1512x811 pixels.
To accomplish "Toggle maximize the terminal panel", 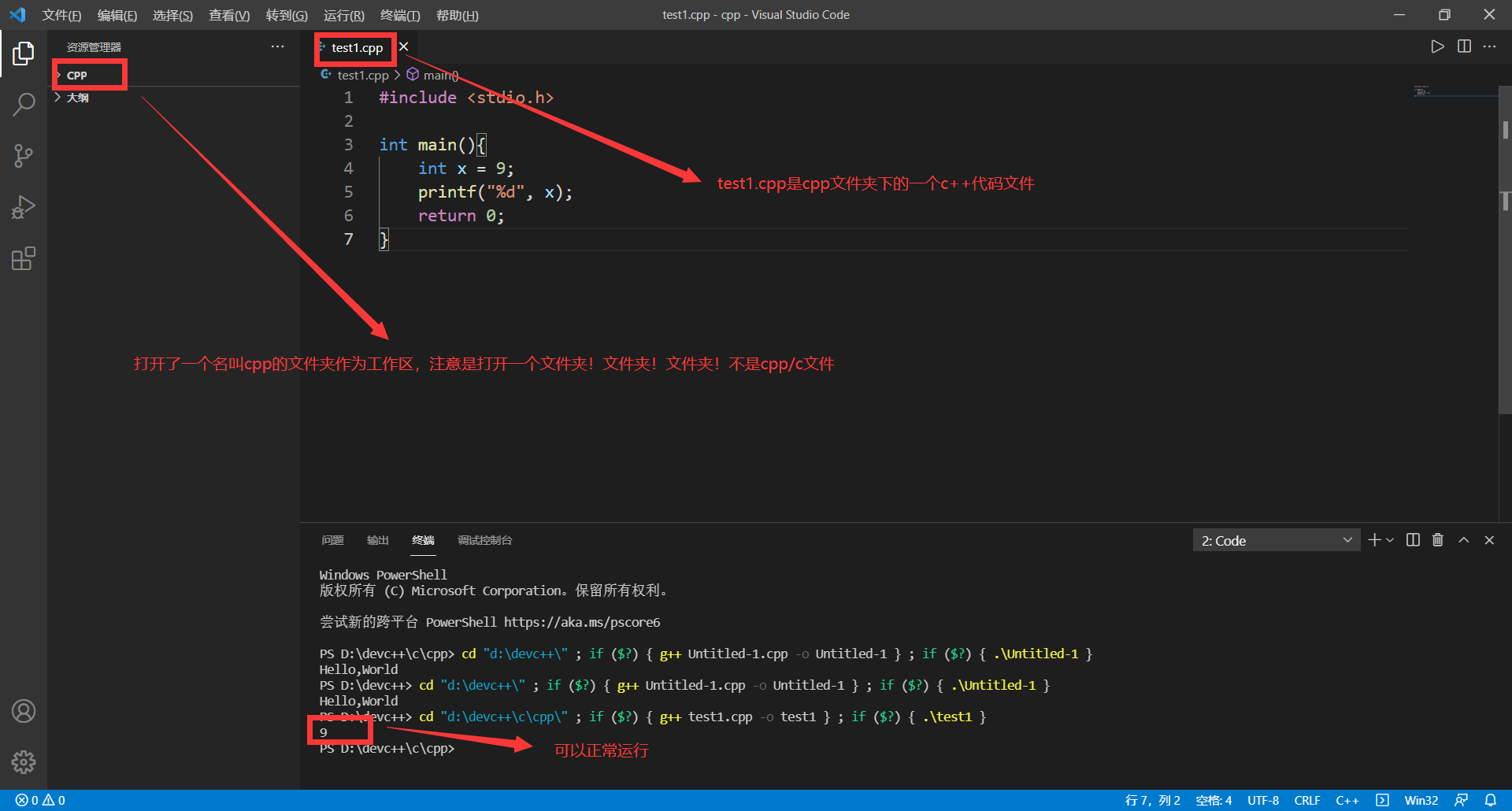I will click(1463, 539).
